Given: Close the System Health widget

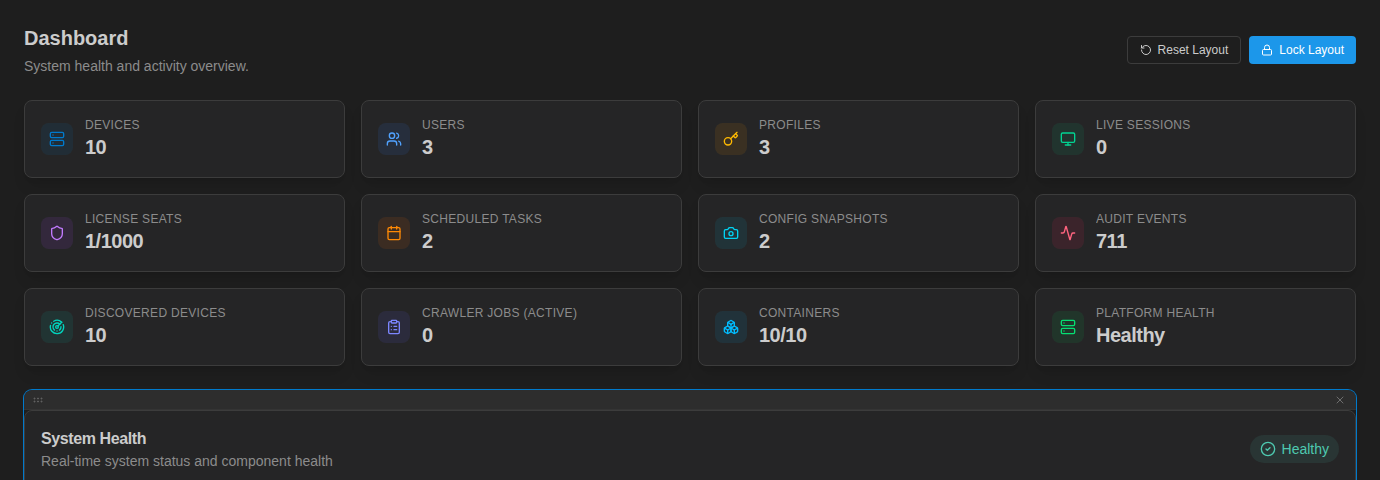Looking at the screenshot, I should pyautogui.click(x=1340, y=400).
